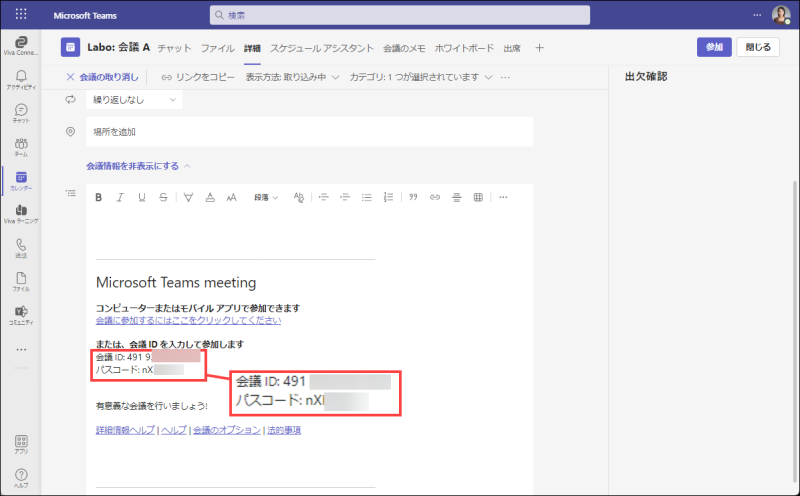Select the 詳細 tab
The image size is (800, 496).
click(252, 48)
